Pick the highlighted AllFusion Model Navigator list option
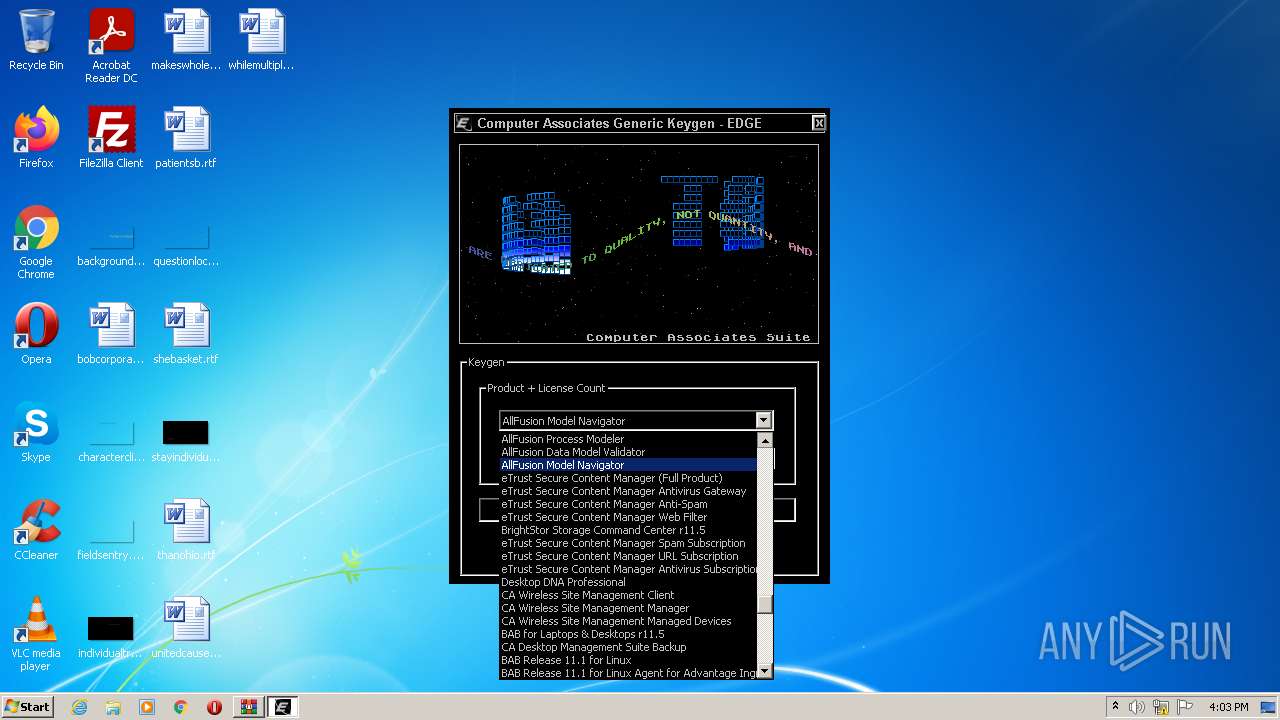The image size is (1280, 720). point(629,465)
